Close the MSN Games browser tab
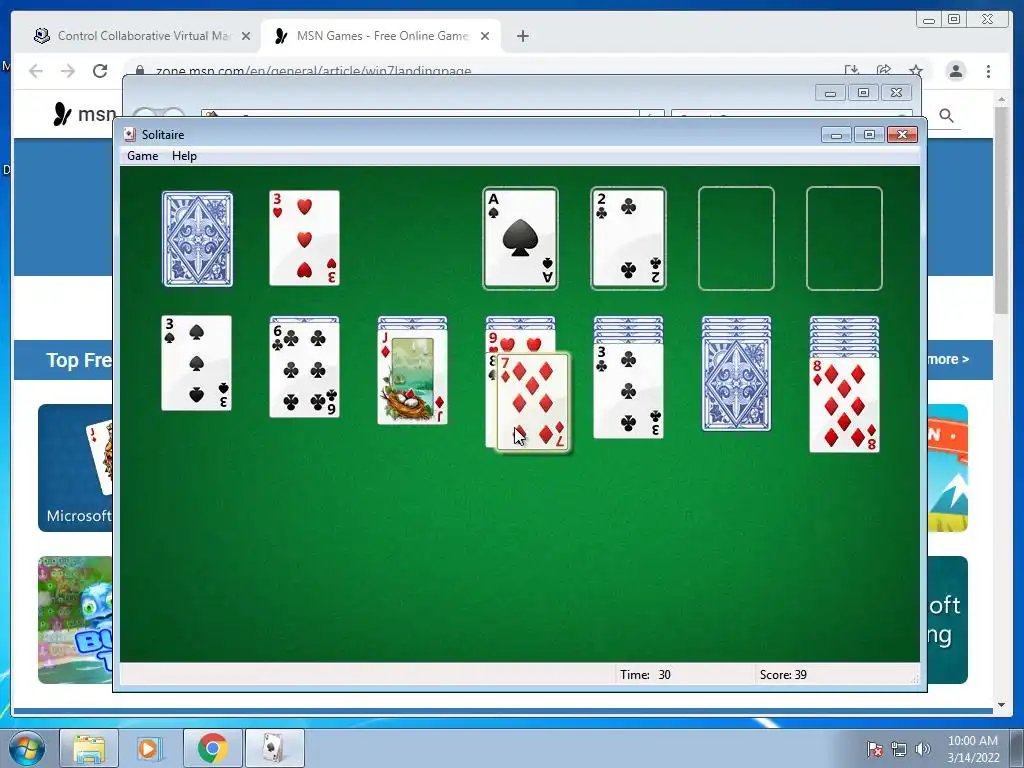 [485, 36]
